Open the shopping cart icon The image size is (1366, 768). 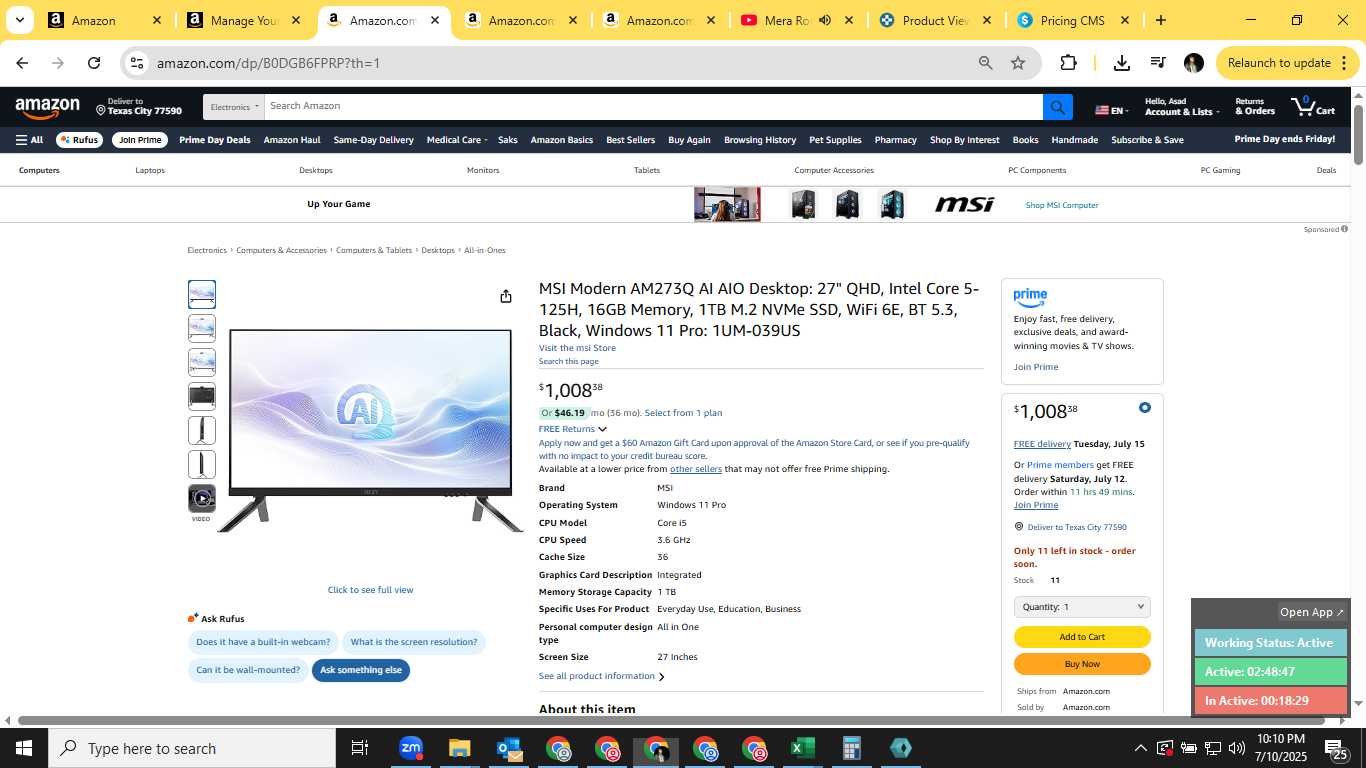[1312, 106]
